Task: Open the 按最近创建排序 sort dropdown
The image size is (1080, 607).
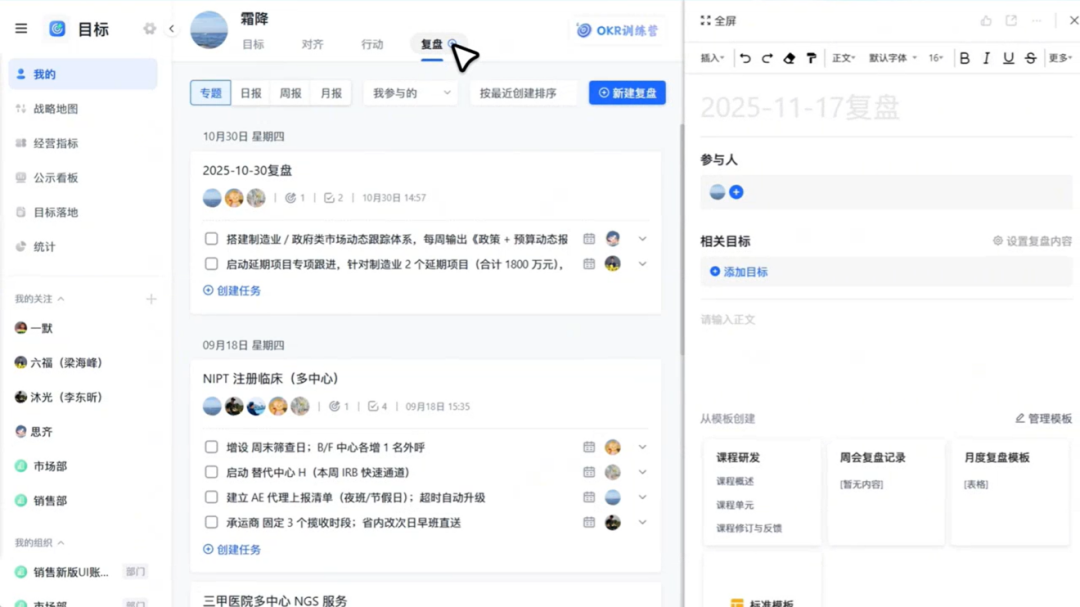Action: [x=523, y=93]
